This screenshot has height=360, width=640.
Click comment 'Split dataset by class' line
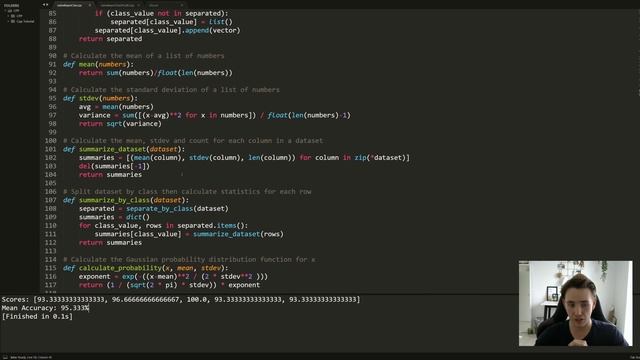click(x=187, y=191)
